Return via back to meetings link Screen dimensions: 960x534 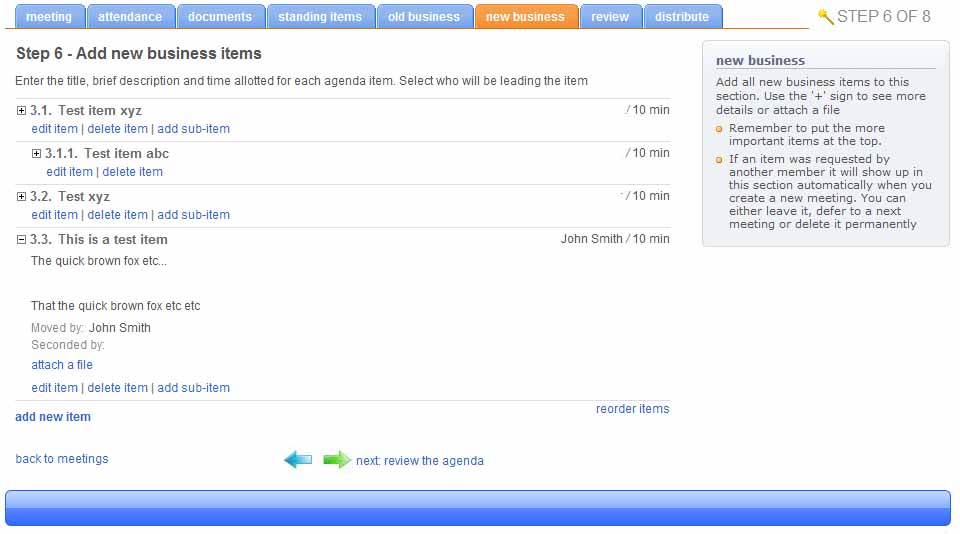[62, 459]
